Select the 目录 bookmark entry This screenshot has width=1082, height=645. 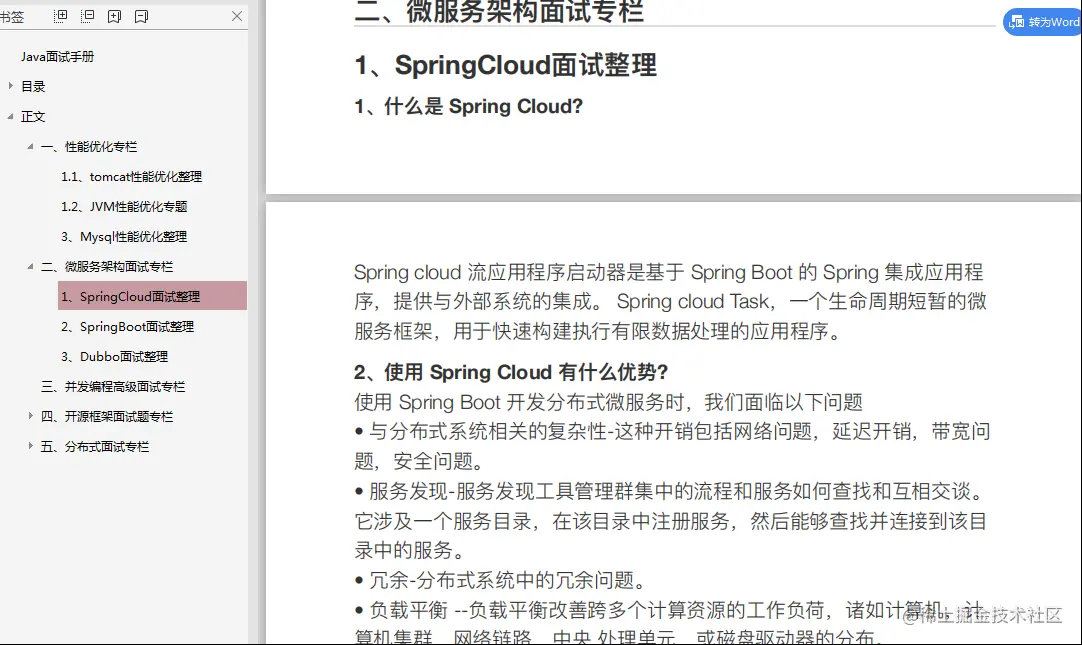[33, 86]
